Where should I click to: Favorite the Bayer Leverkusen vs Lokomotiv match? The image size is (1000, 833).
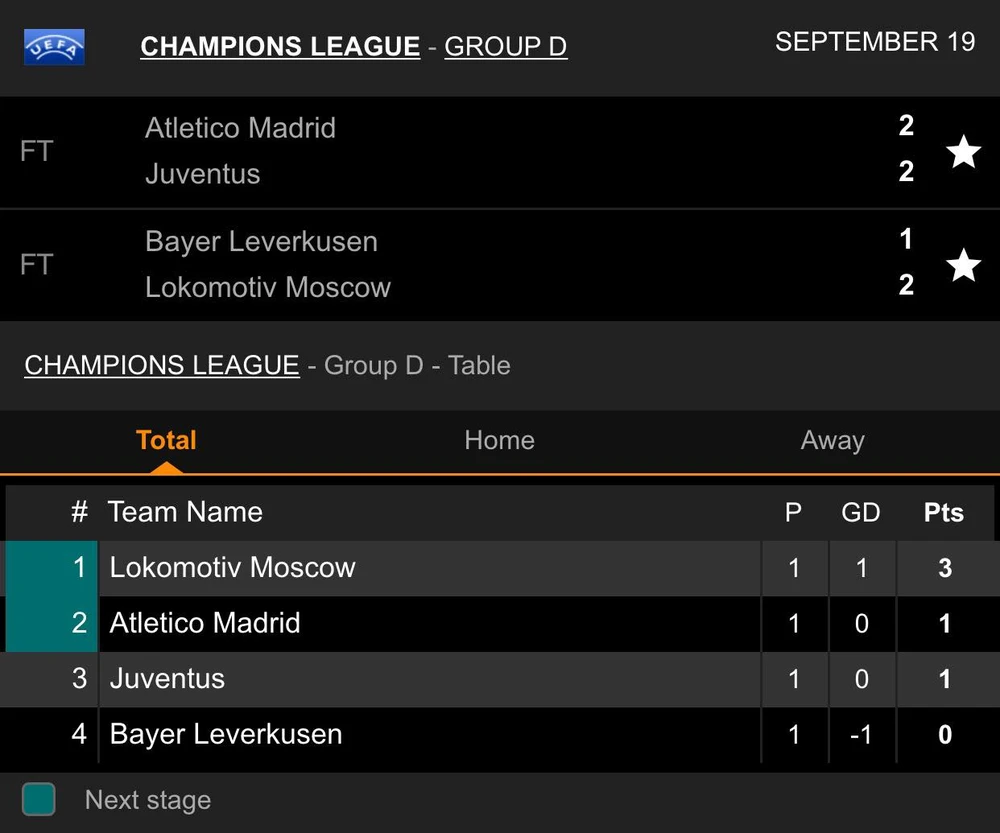point(963,265)
